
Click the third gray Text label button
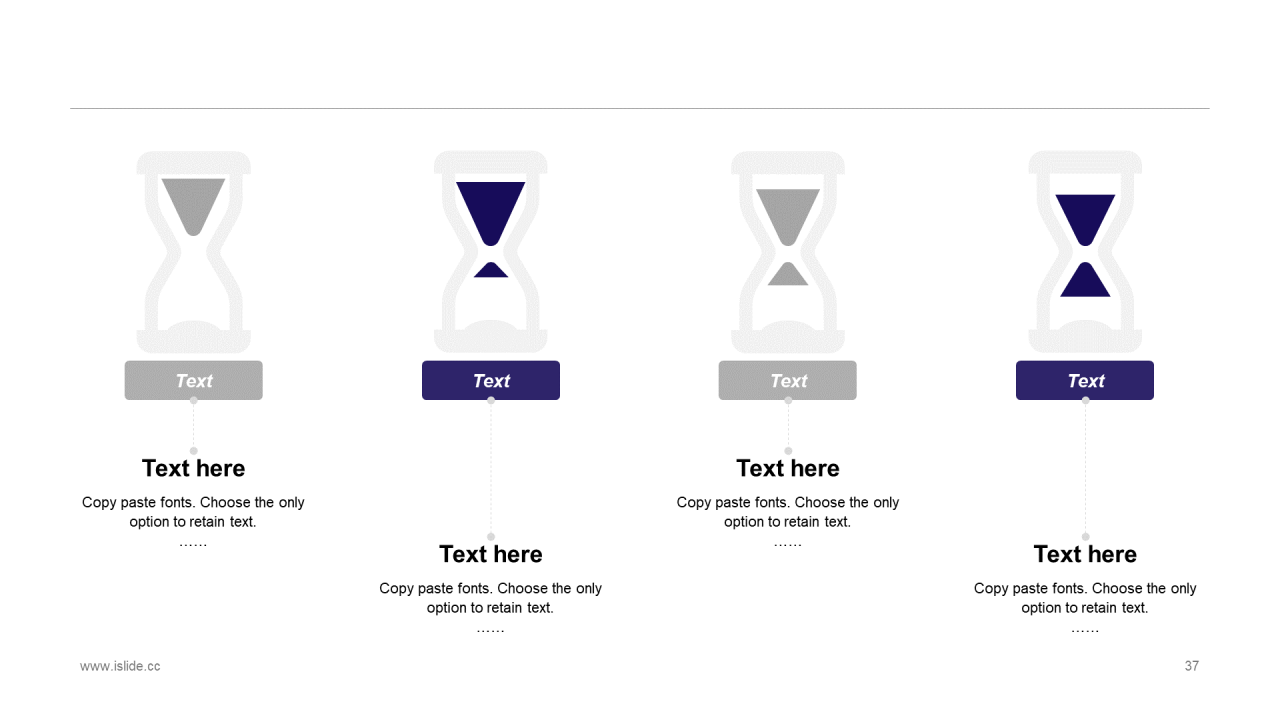tap(788, 380)
